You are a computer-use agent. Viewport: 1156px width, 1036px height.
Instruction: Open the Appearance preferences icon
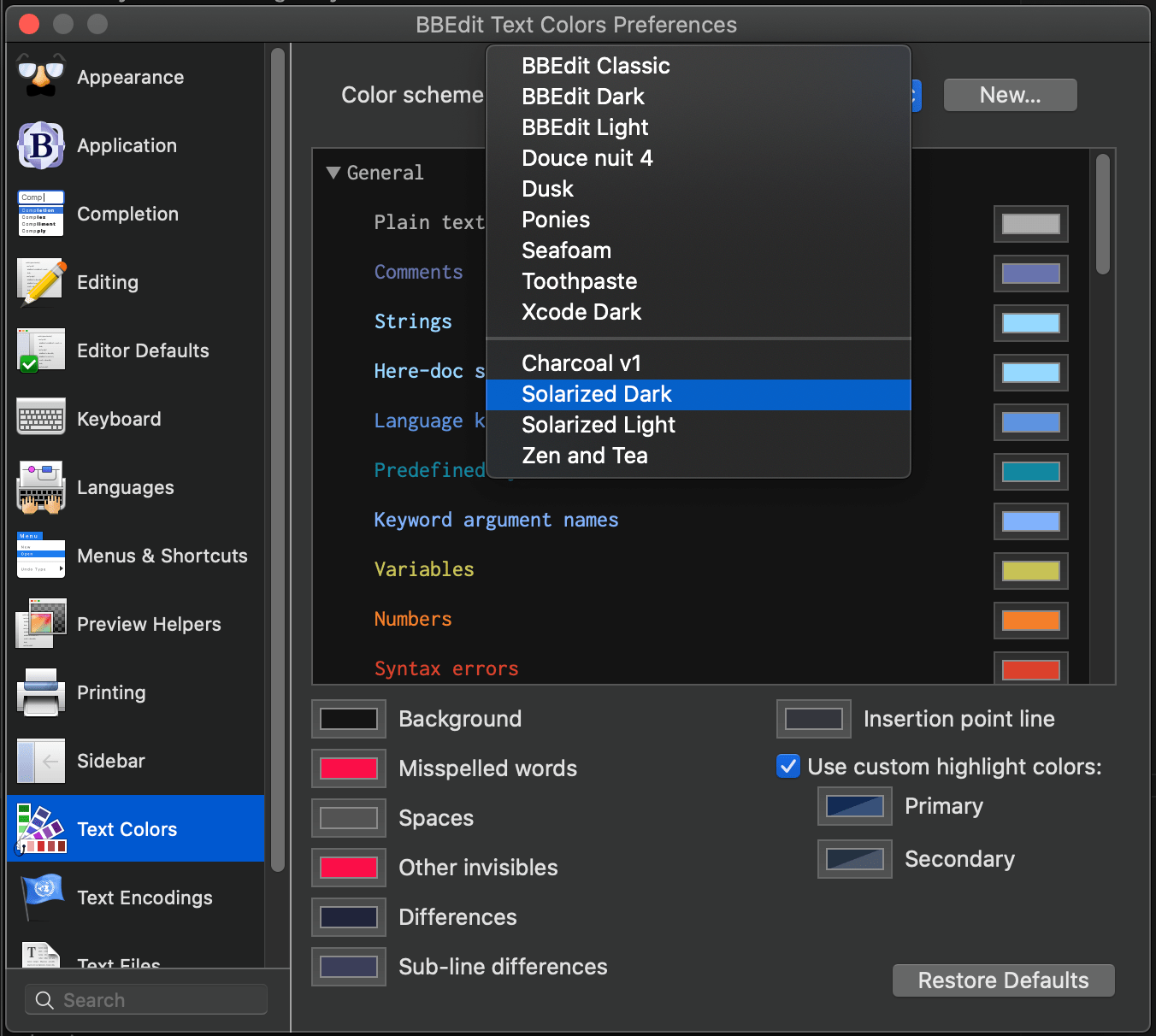pyautogui.click(x=41, y=77)
